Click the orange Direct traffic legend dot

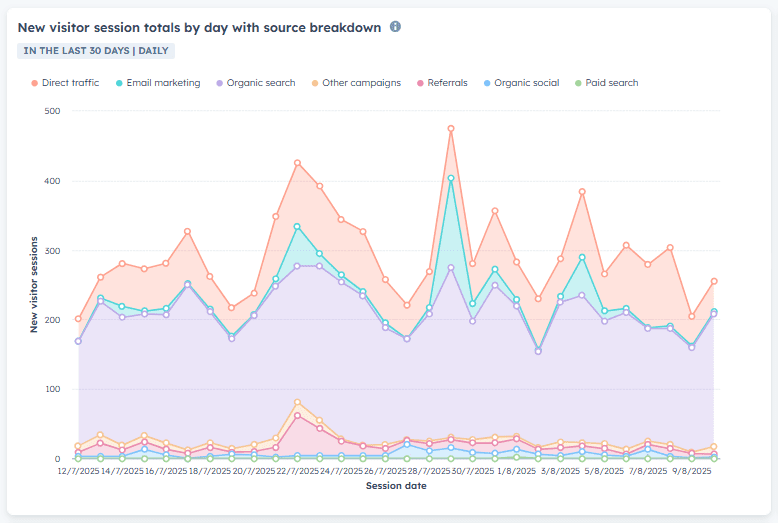[x=35, y=83]
